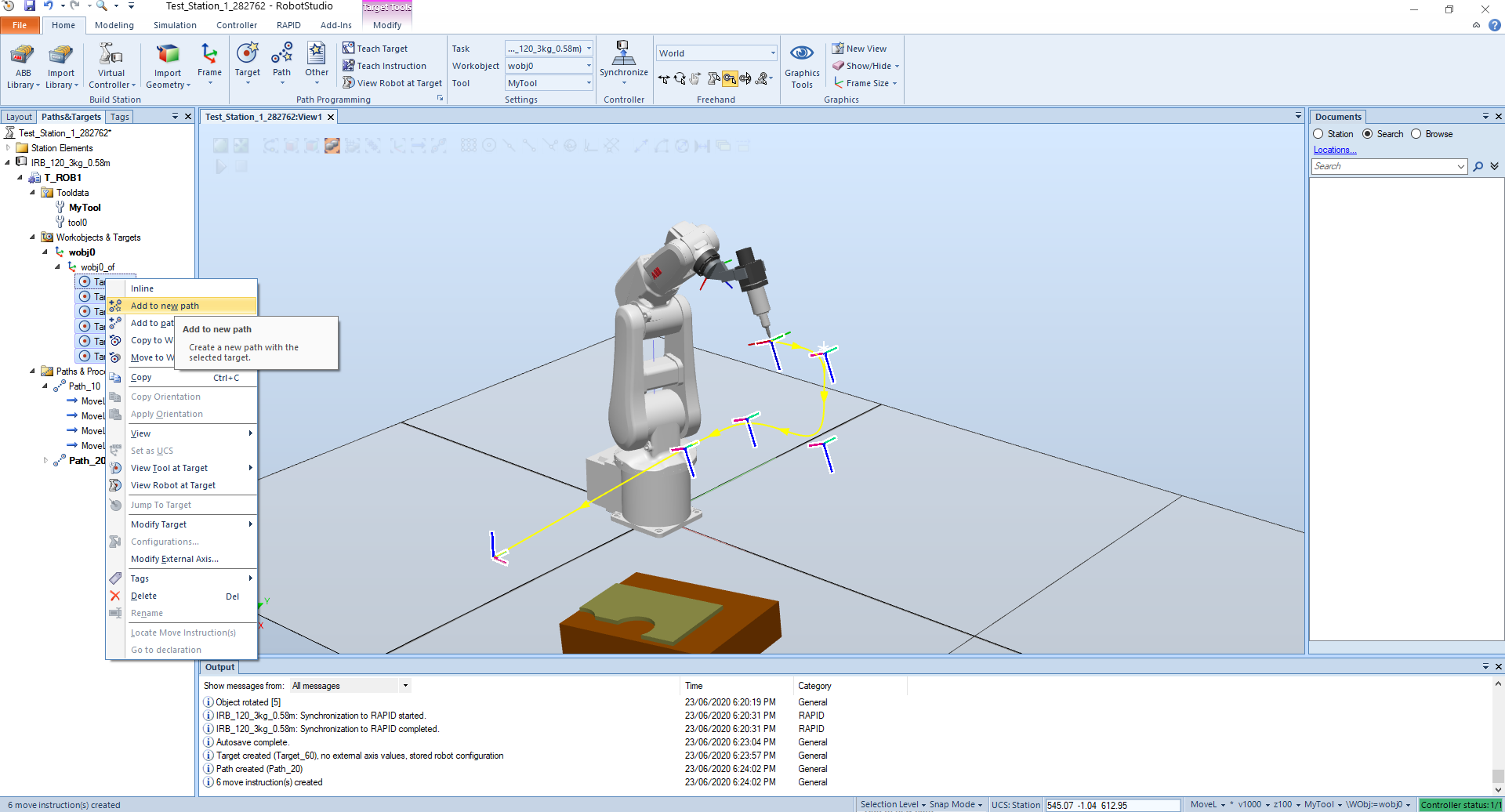Click the Import Geometry icon
Viewport: 1505px width, 812px height.
168,55
